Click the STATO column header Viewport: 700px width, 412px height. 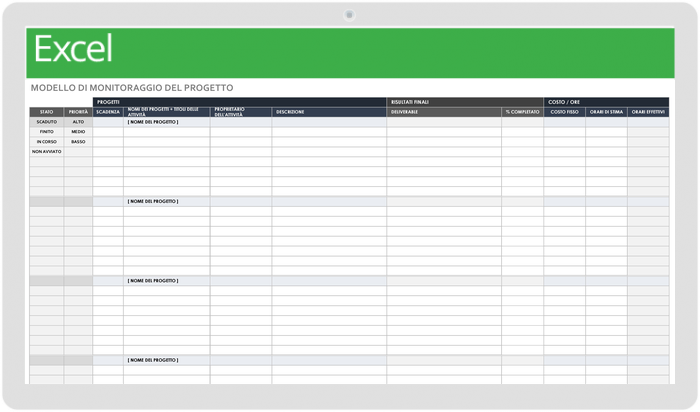click(46, 112)
